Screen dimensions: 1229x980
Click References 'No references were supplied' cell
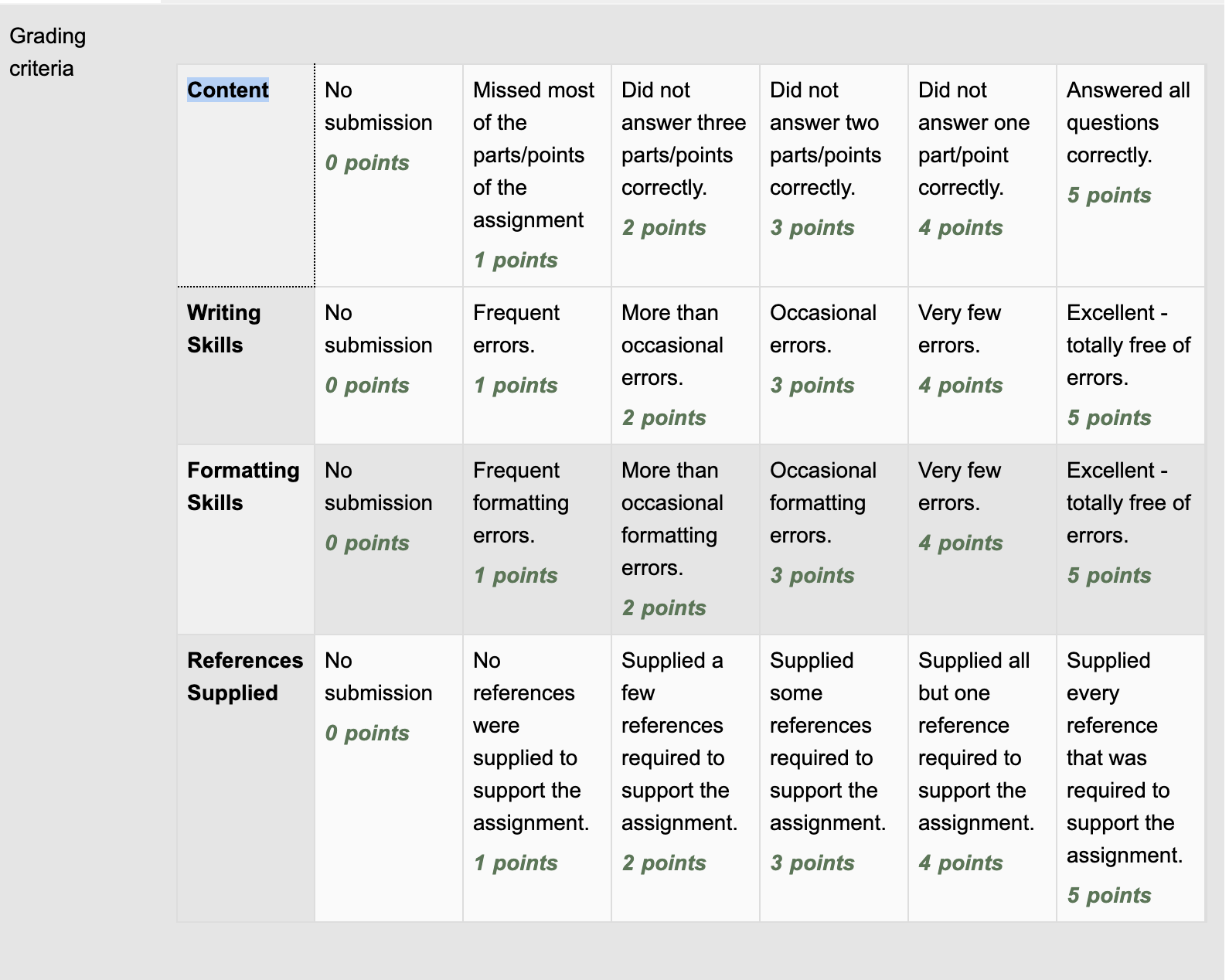pos(537,778)
